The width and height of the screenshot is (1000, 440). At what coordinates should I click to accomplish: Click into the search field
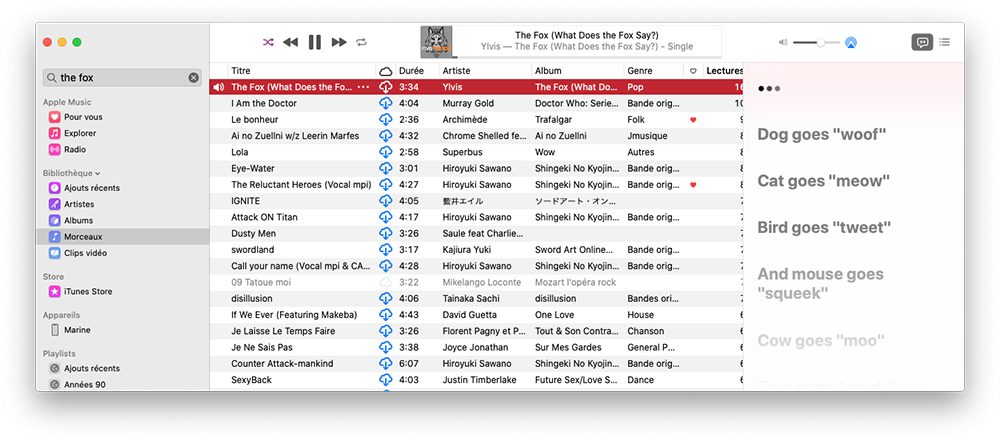(x=122, y=78)
